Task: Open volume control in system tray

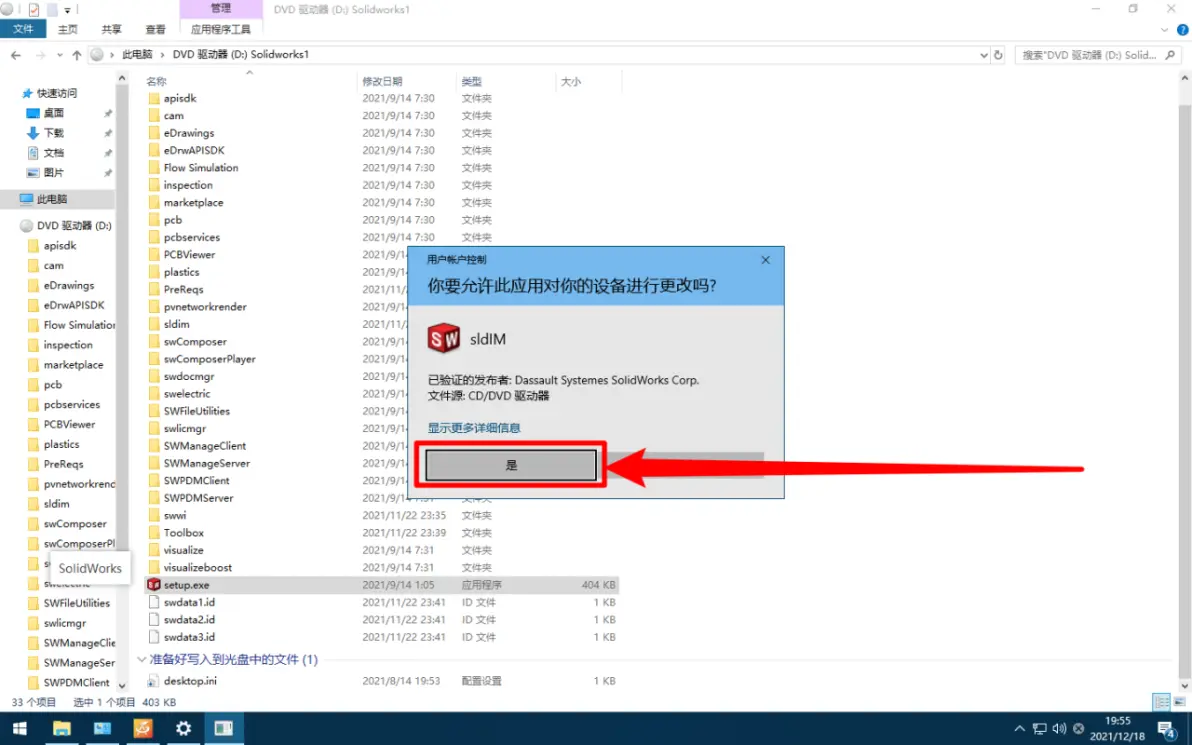Action: click(1059, 729)
